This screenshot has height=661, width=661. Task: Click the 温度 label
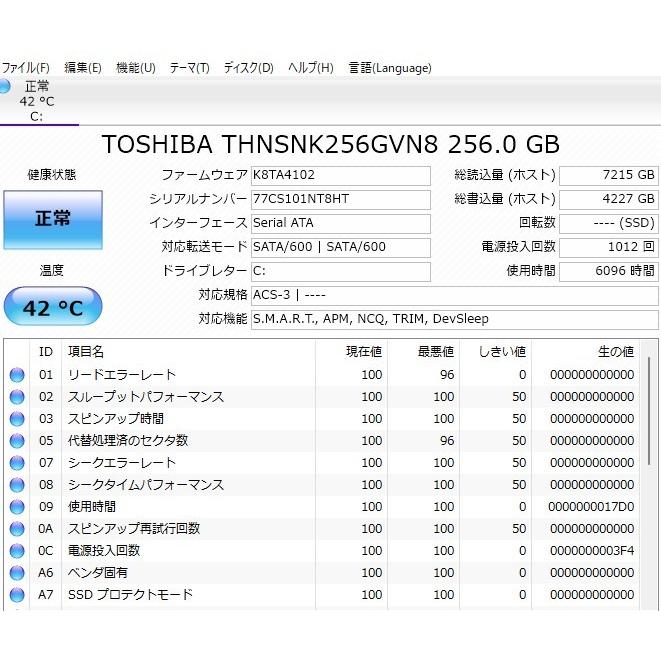pyautogui.click(x=51, y=270)
